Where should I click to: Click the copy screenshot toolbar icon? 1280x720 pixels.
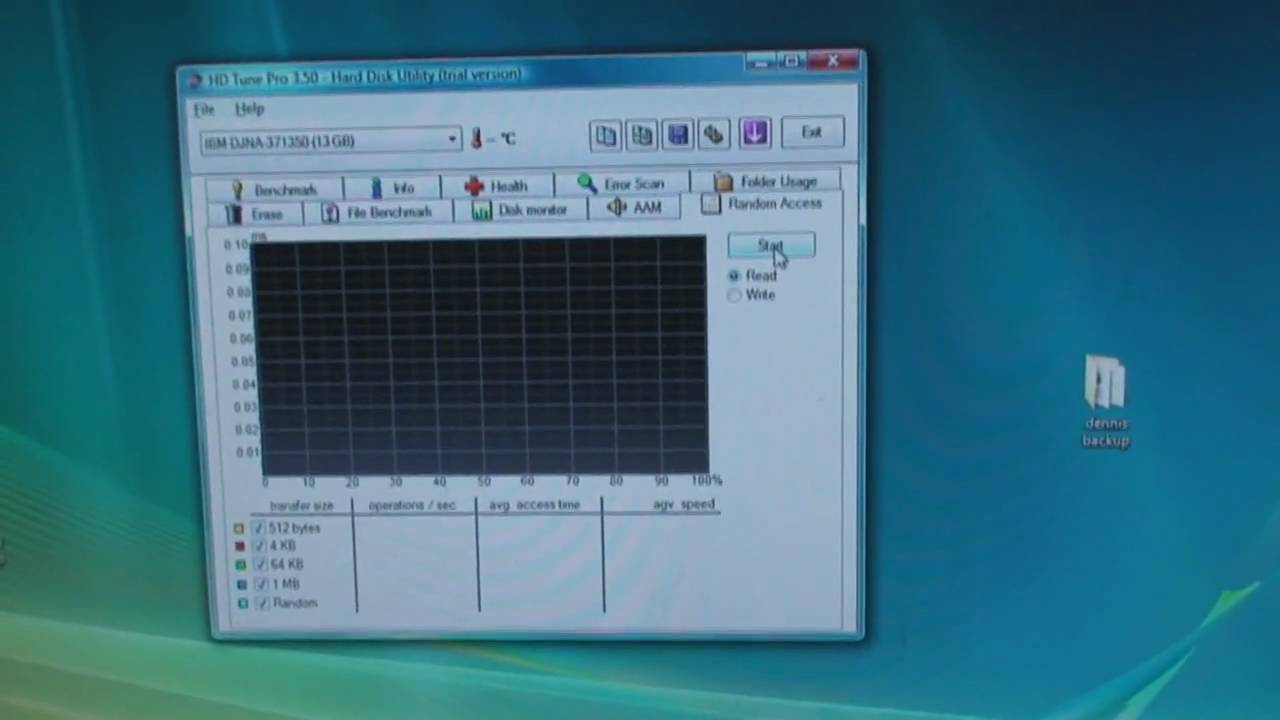pyautogui.click(x=642, y=135)
